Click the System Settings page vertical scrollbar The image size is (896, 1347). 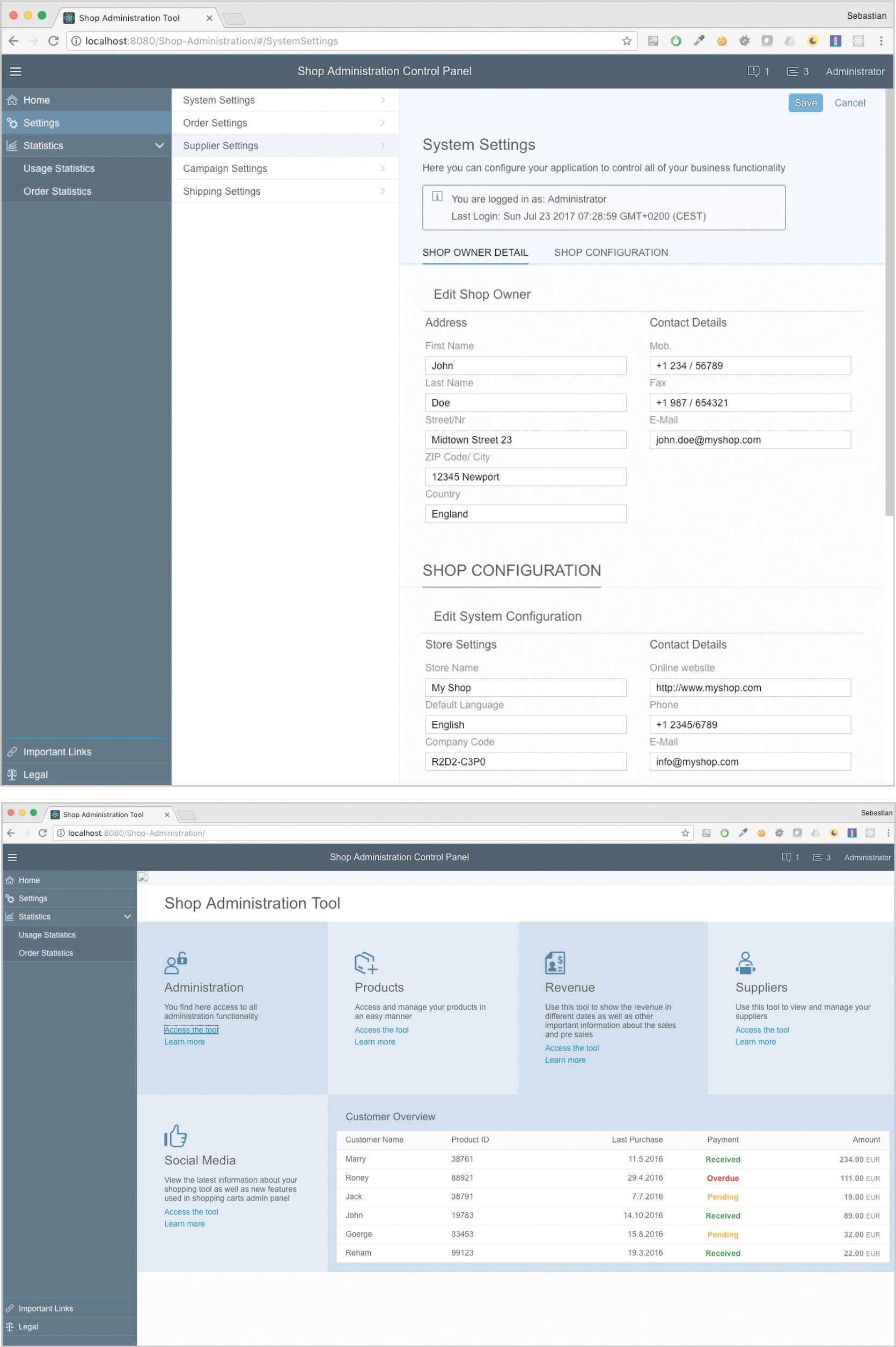[889, 302]
